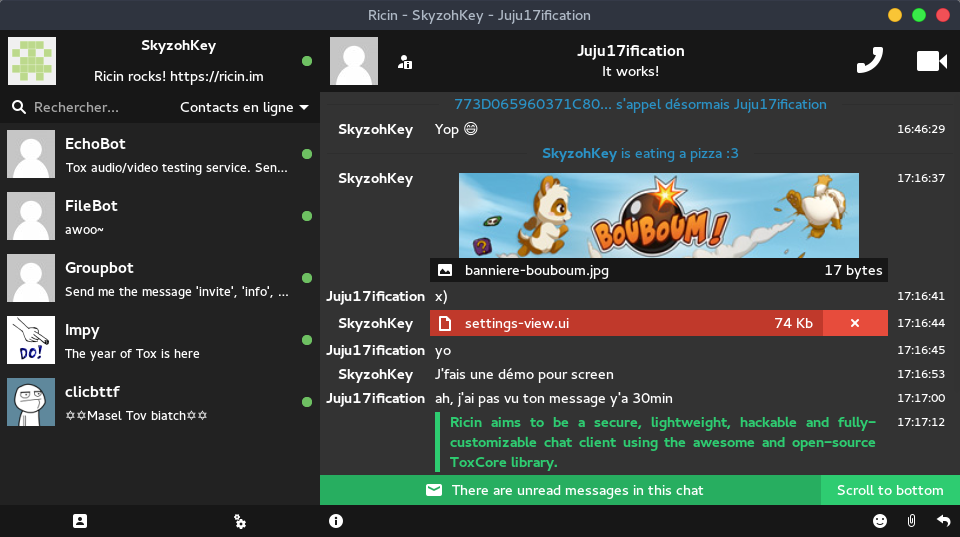Click EchoBot's online status dot

pyautogui.click(x=307, y=154)
